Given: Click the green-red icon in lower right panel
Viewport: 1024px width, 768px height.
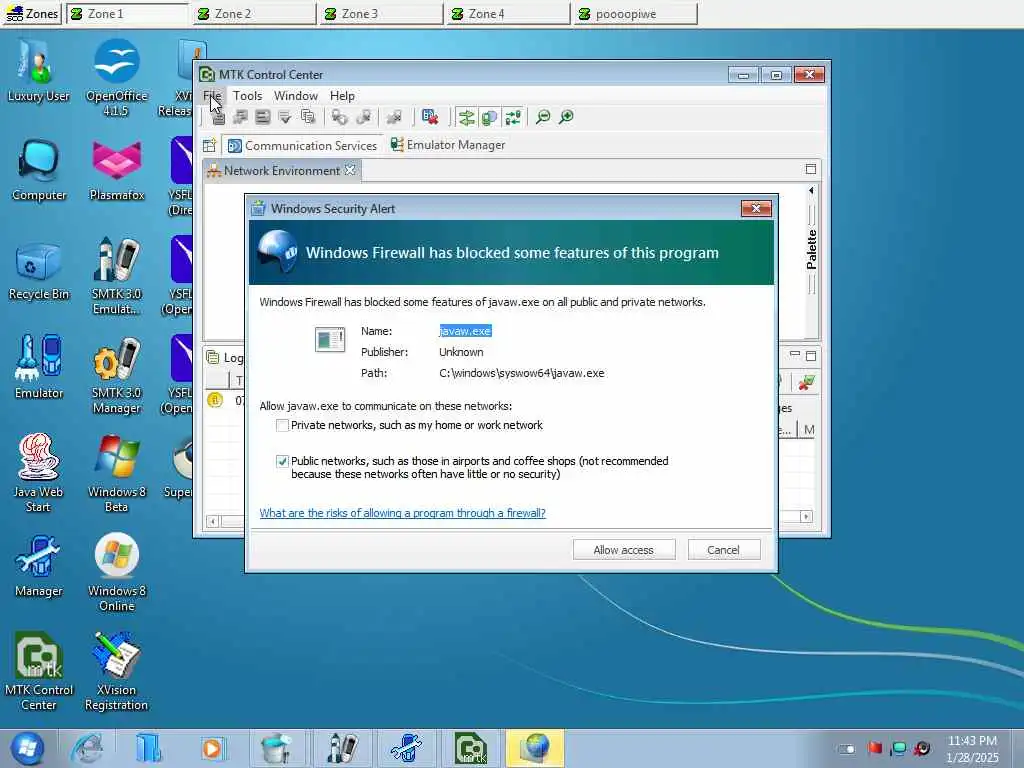Looking at the screenshot, I should tap(807, 383).
